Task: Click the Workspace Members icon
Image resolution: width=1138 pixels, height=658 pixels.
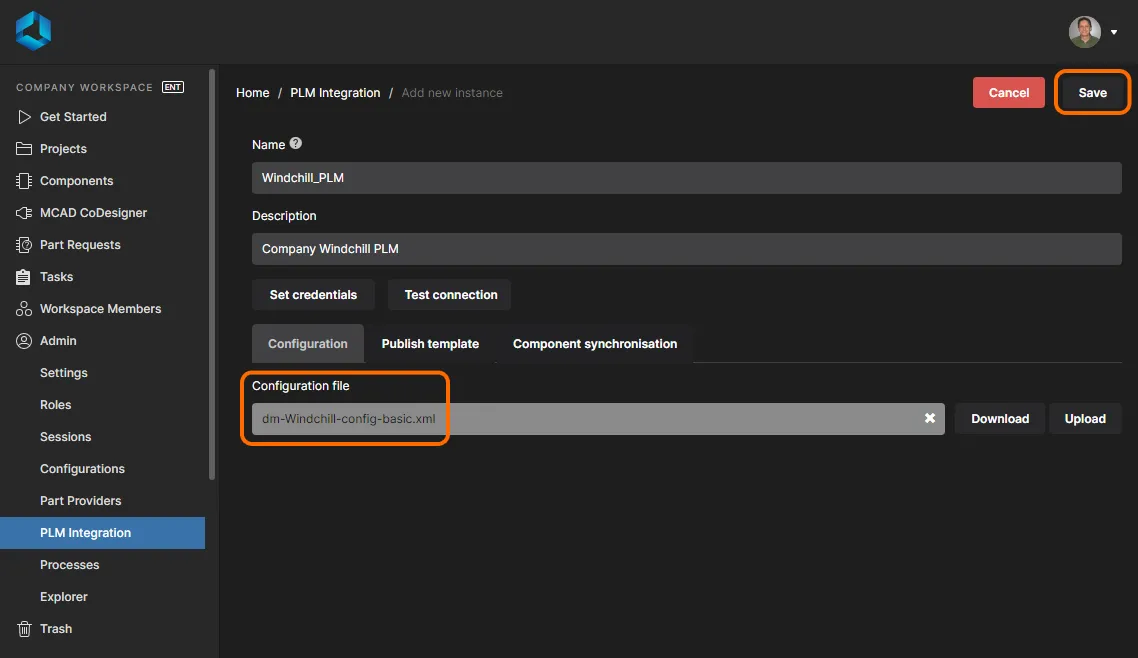Action: click(x=24, y=309)
